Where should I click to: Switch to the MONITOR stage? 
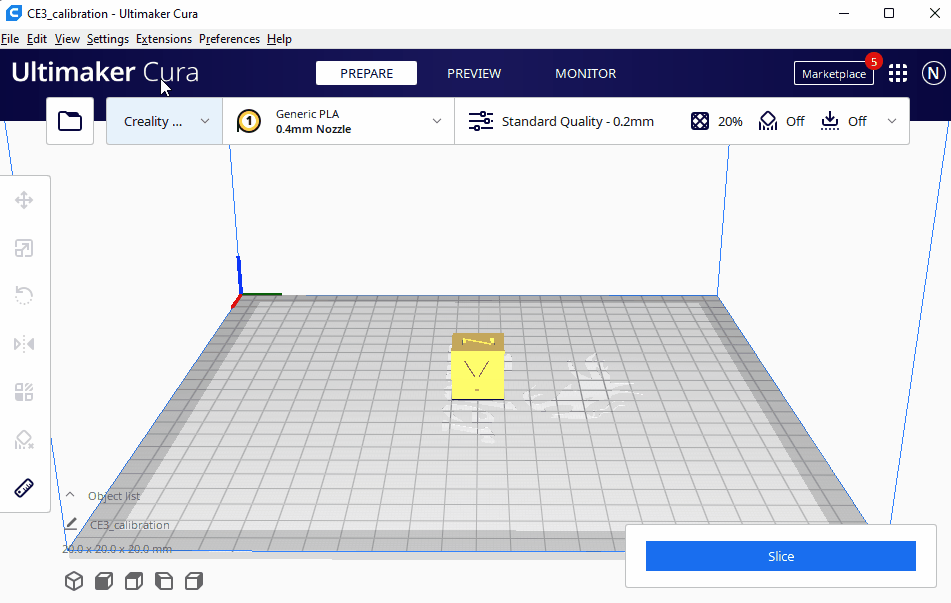[585, 73]
